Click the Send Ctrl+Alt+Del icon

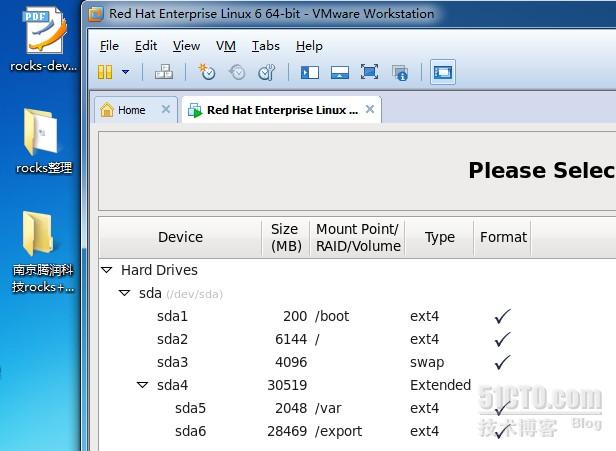point(164,72)
